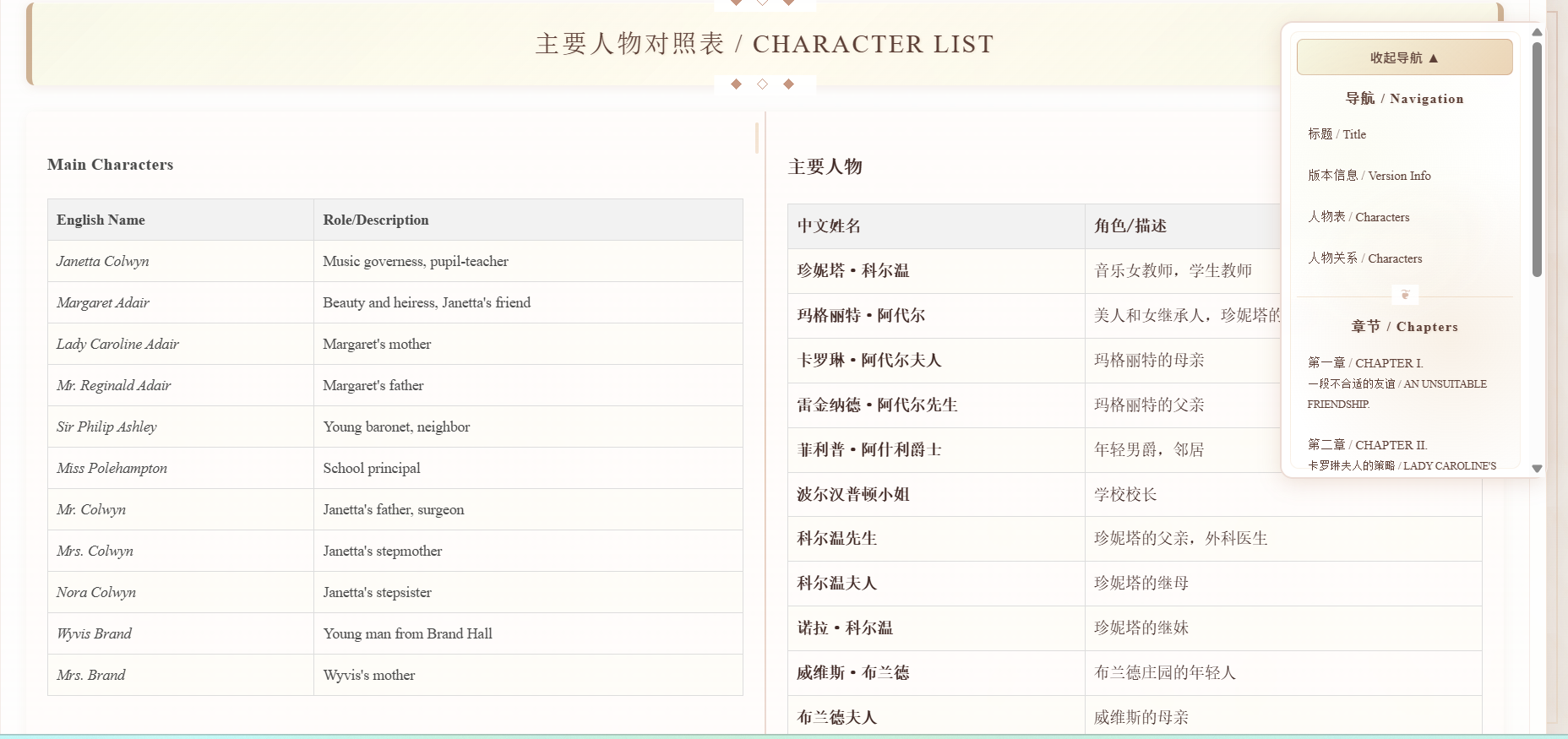Click the navigation panel scrollbar thumb

tap(1537, 159)
